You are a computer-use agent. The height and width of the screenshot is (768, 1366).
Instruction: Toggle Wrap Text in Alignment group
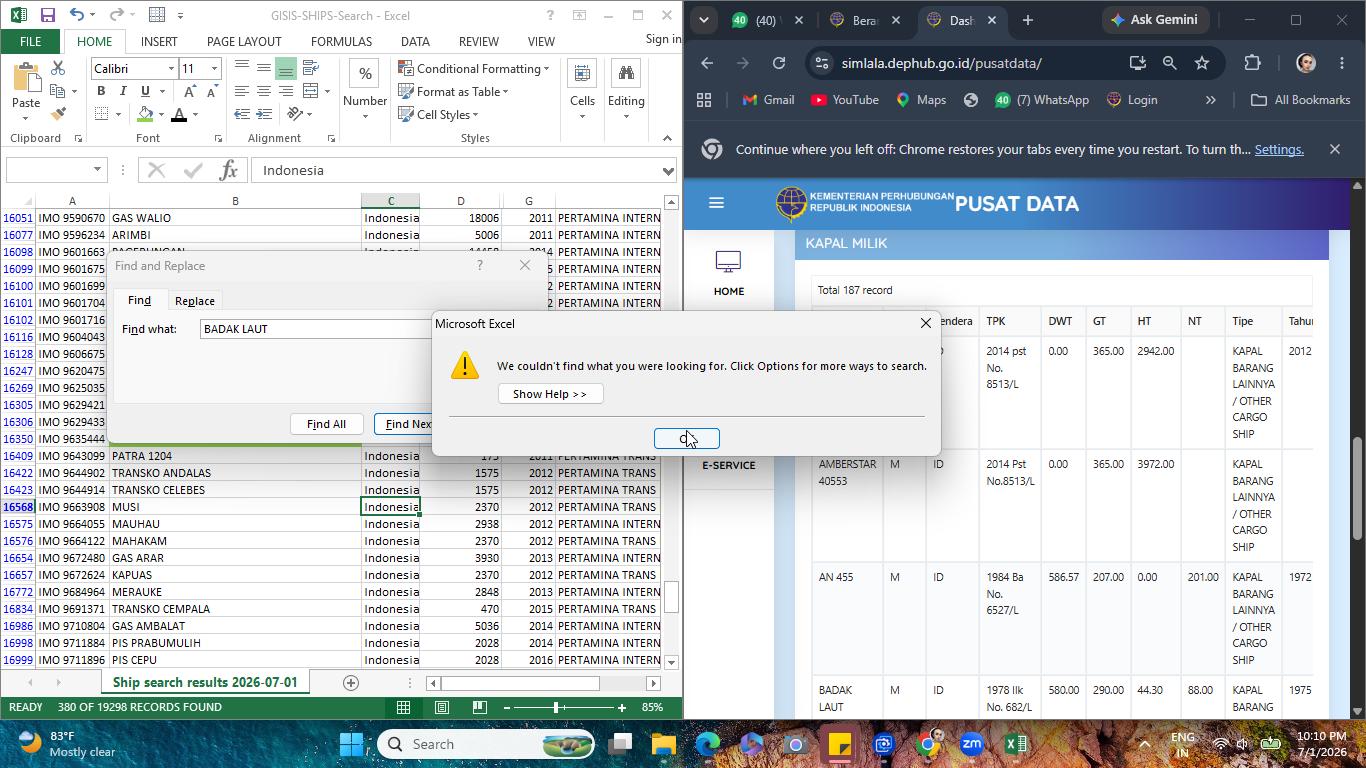pyautogui.click(x=310, y=68)
